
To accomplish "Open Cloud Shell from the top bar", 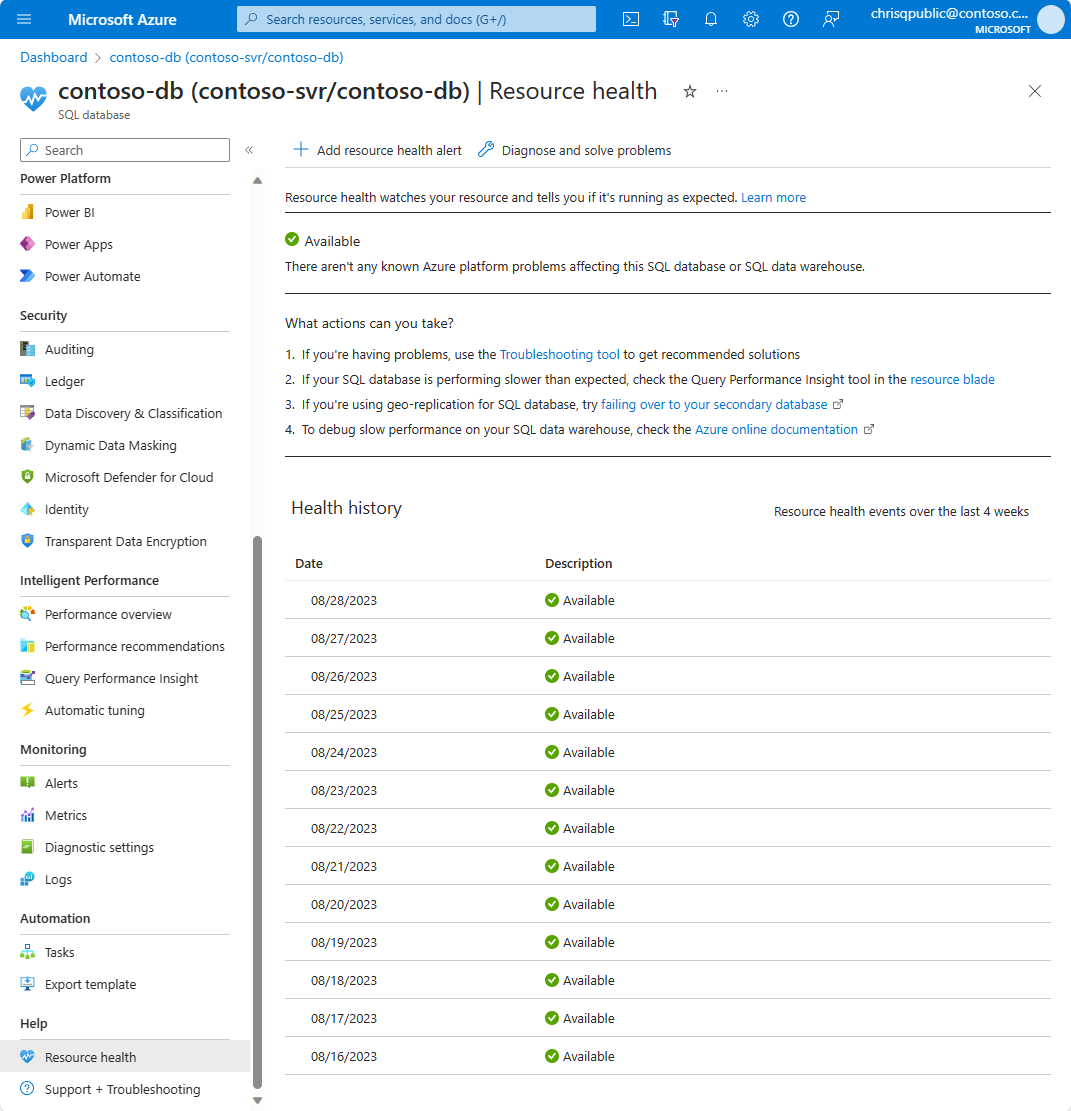I will (631, 19).
